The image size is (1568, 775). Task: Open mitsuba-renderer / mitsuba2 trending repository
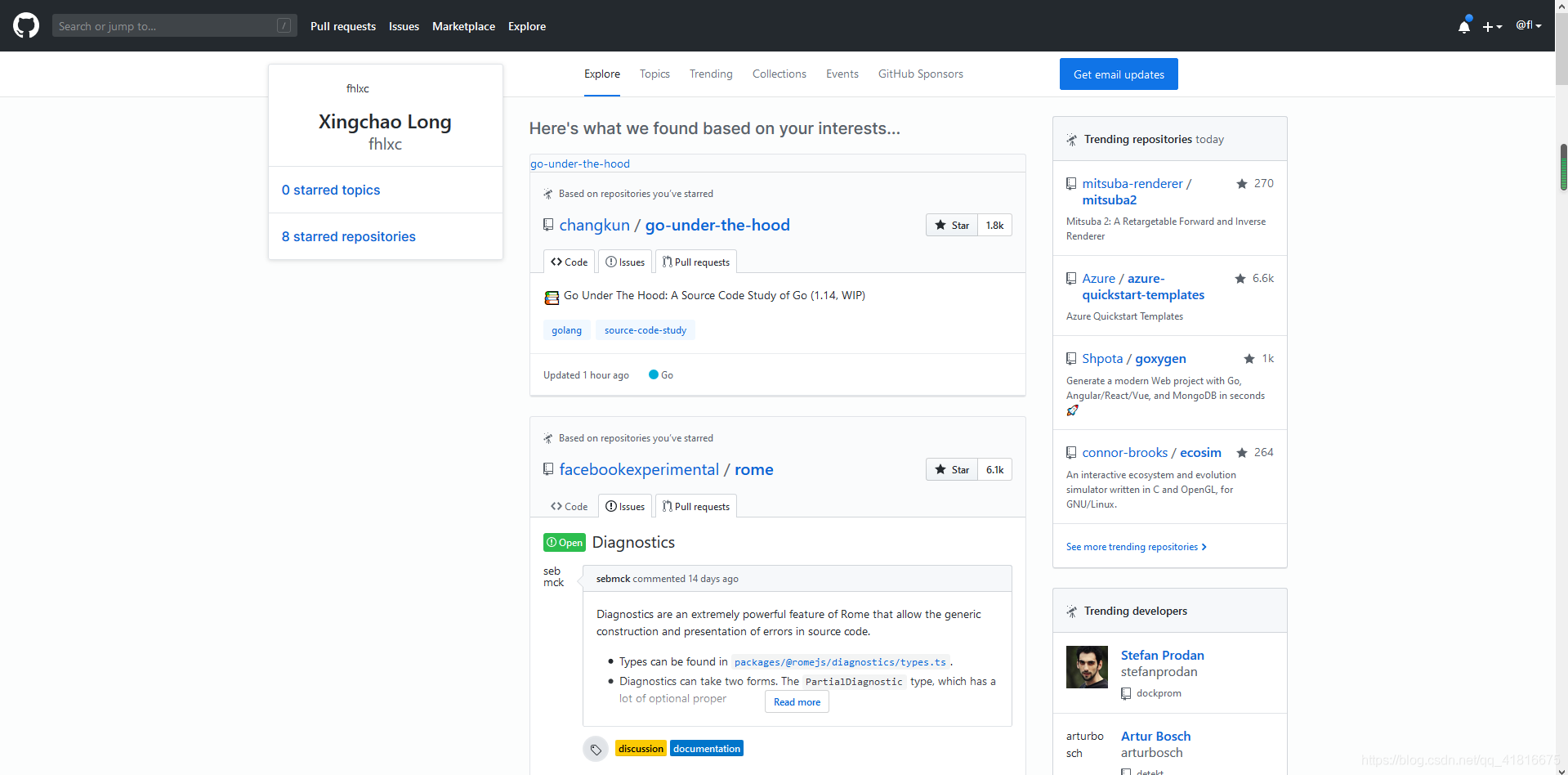[x=1137, y=191]
